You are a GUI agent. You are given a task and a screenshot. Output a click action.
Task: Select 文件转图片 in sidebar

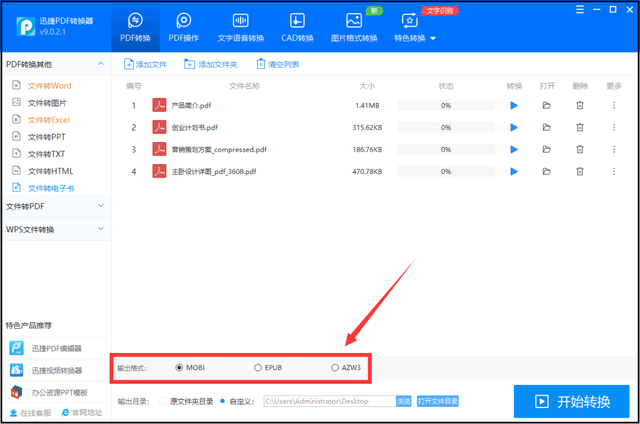point(47,103)
